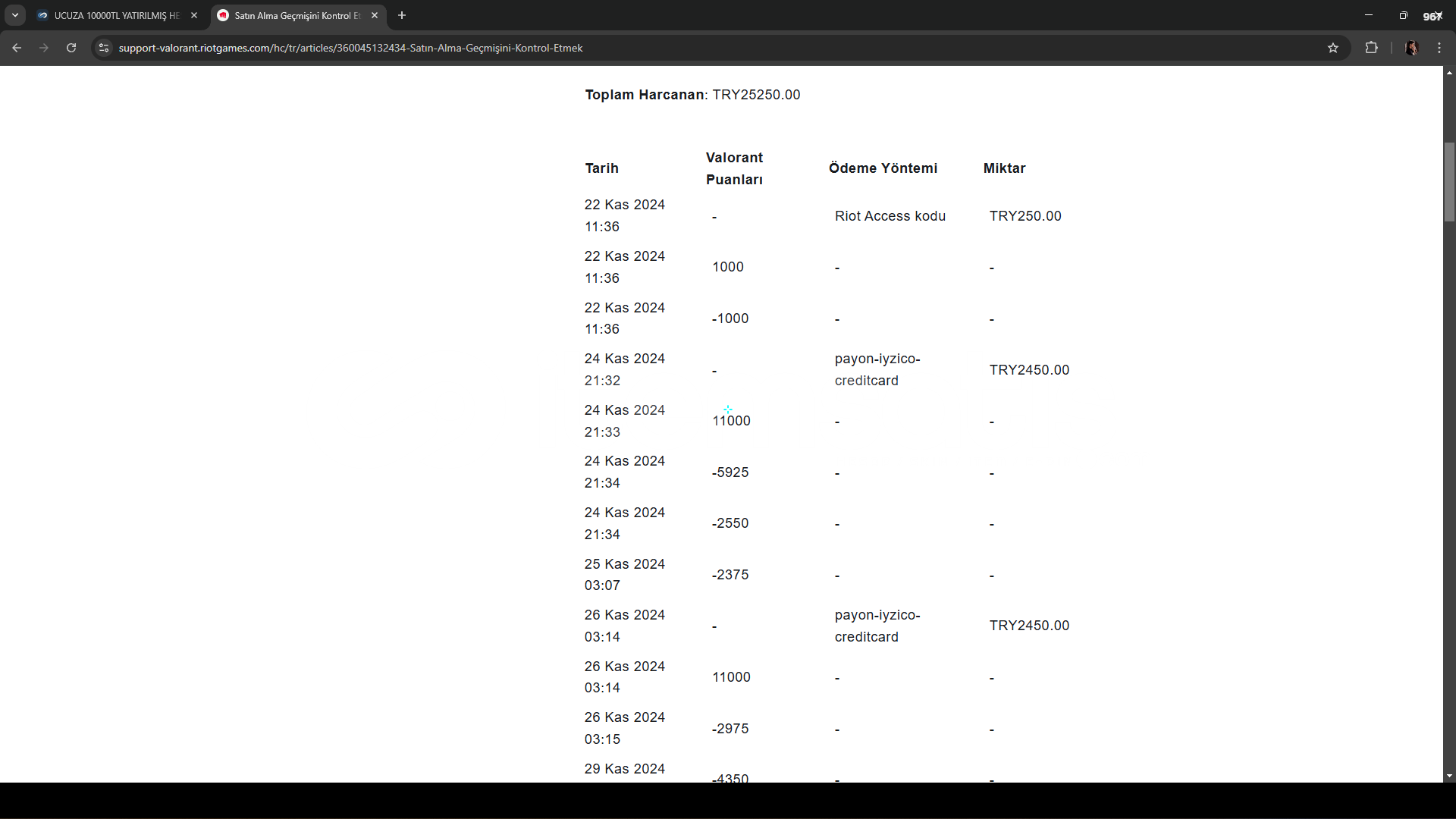Go back to previous page
Image resolution: width=1456 pixels, height=819 pixels.
[17, 48]
